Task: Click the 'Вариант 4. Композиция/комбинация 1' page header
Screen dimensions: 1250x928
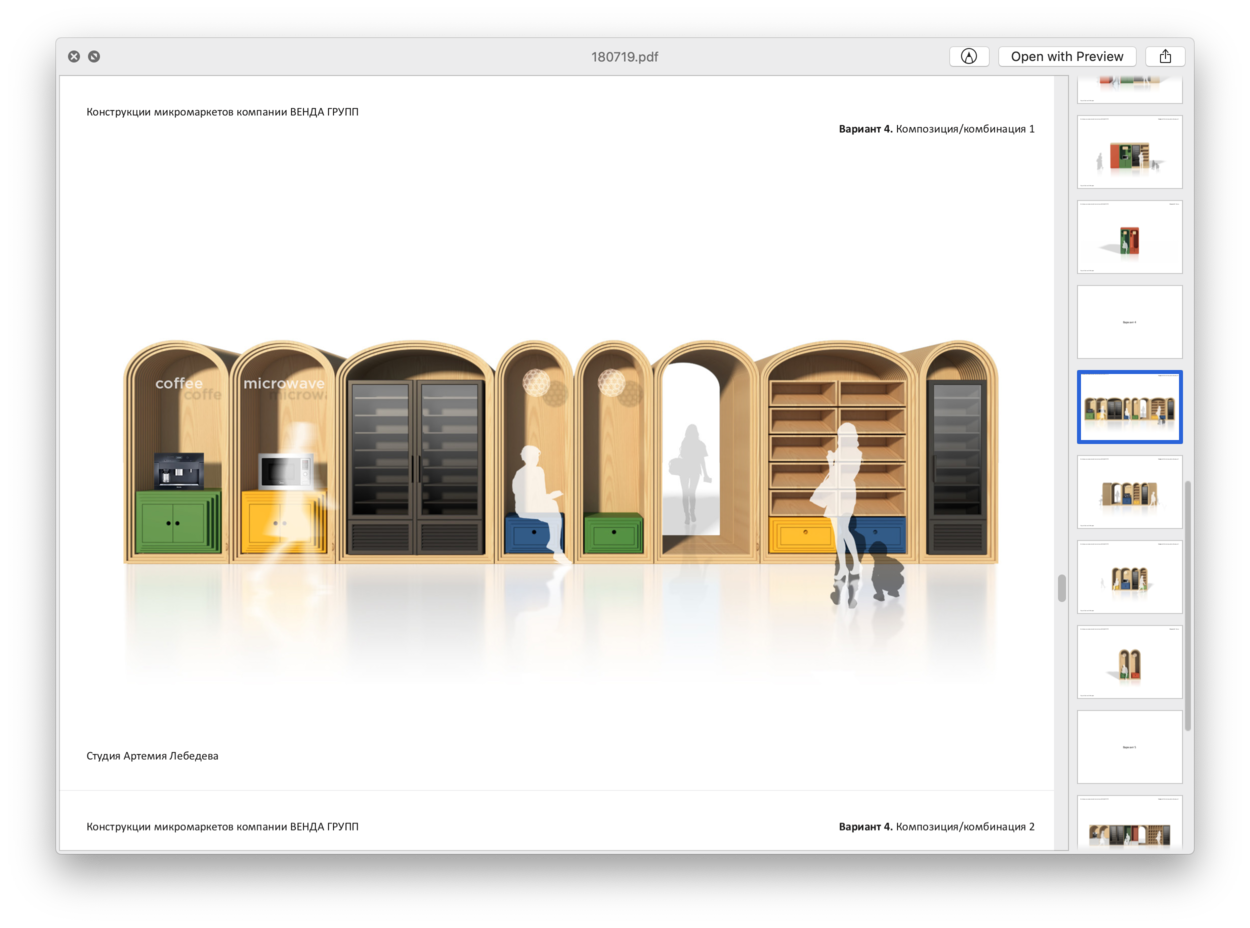Action: point(936,129)
